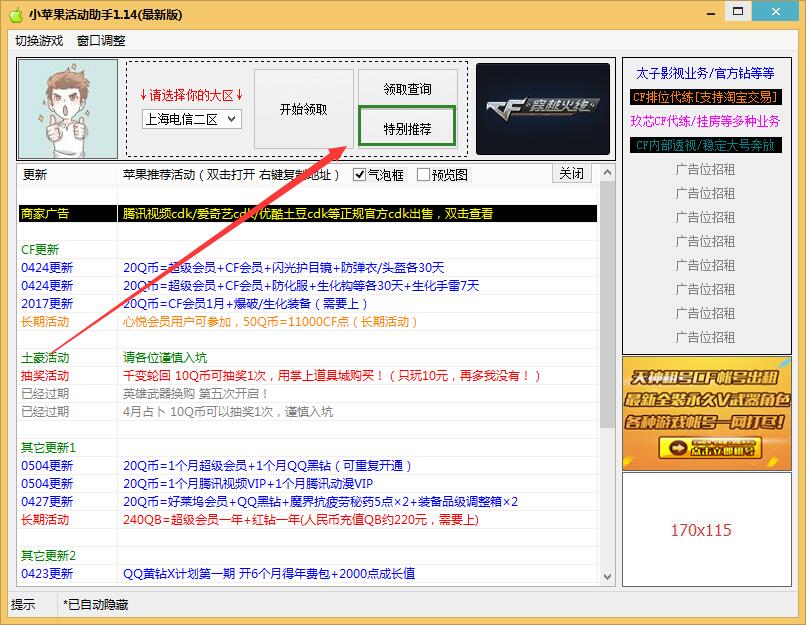Viewport: 806px width, 625px height.
Task: Click the 点击立即租号 arrow button
Action: click(710, 448)
